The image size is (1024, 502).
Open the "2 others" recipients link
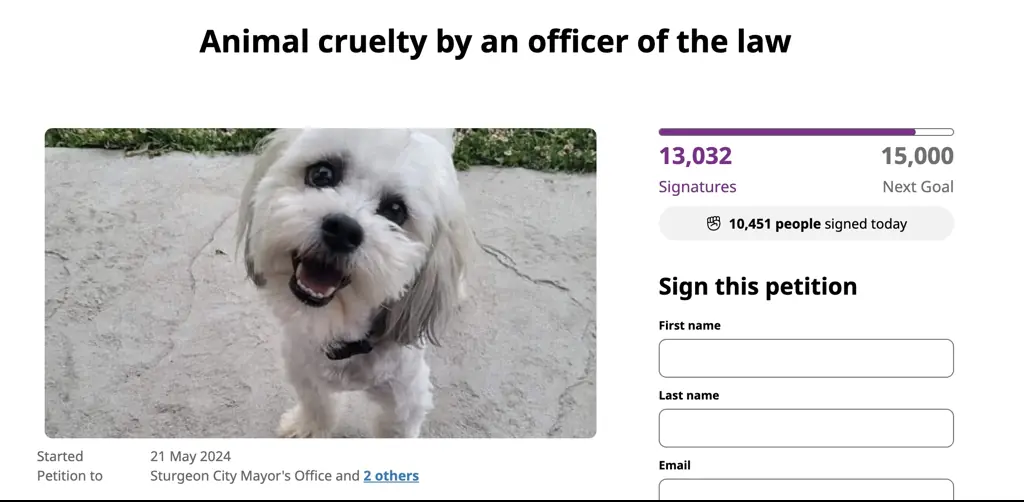pos(391,476)
